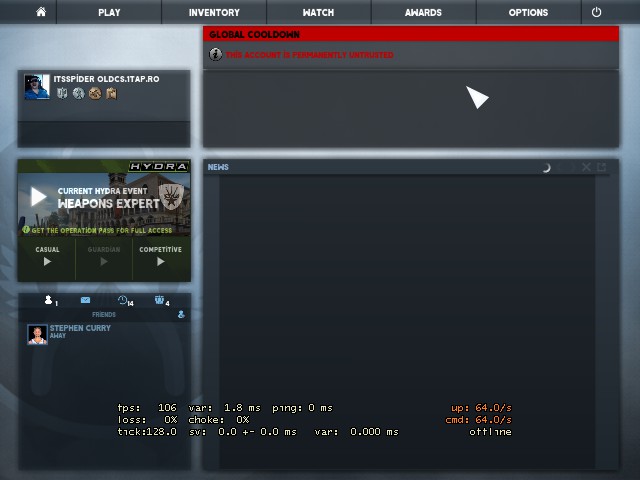
Task: Close the News panel
Action: [x=586, y=167]
